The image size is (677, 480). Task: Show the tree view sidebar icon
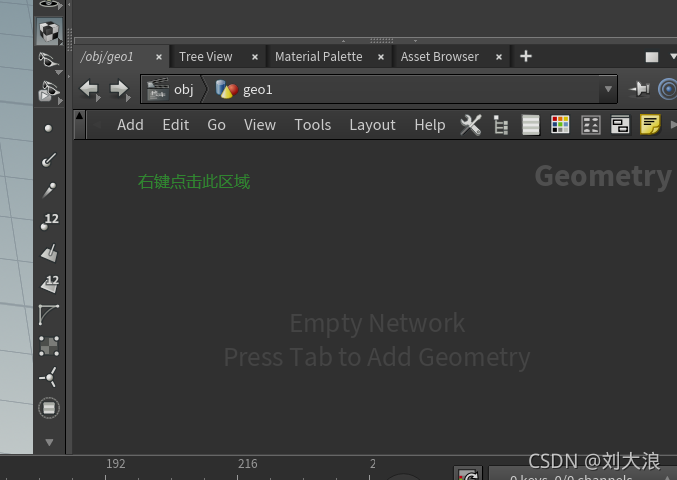(x=500, y=125)
